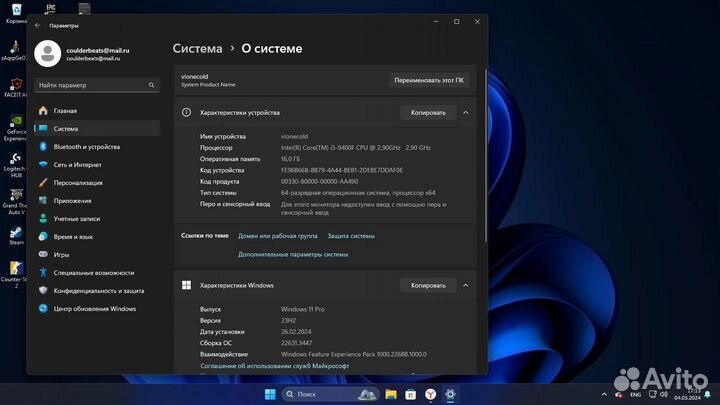This screenshot has height=405, width=720.
Task: Click the info icon beside Характеристики устройства
Action: pos(186,112)
